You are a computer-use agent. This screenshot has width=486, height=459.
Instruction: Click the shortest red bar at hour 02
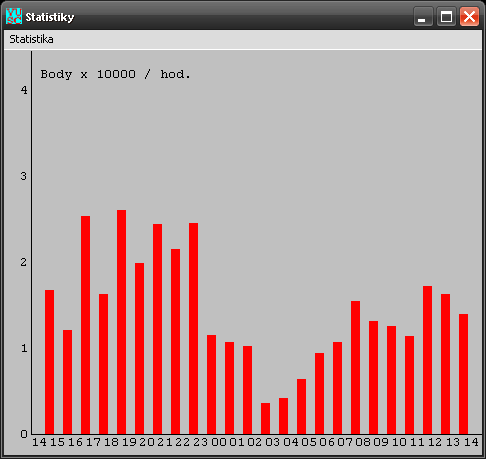tap(265, 418)
